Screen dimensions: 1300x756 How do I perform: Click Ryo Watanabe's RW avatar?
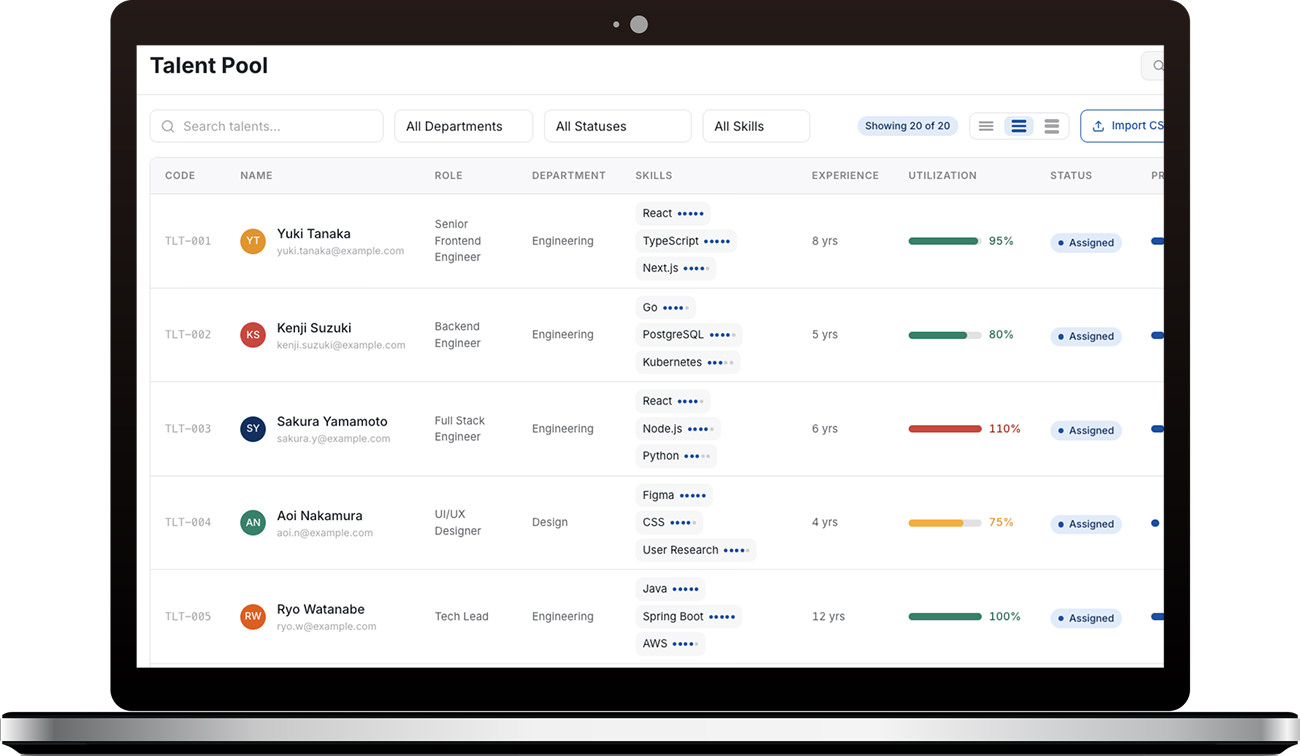pyautogui.click(x=253, y=617)
